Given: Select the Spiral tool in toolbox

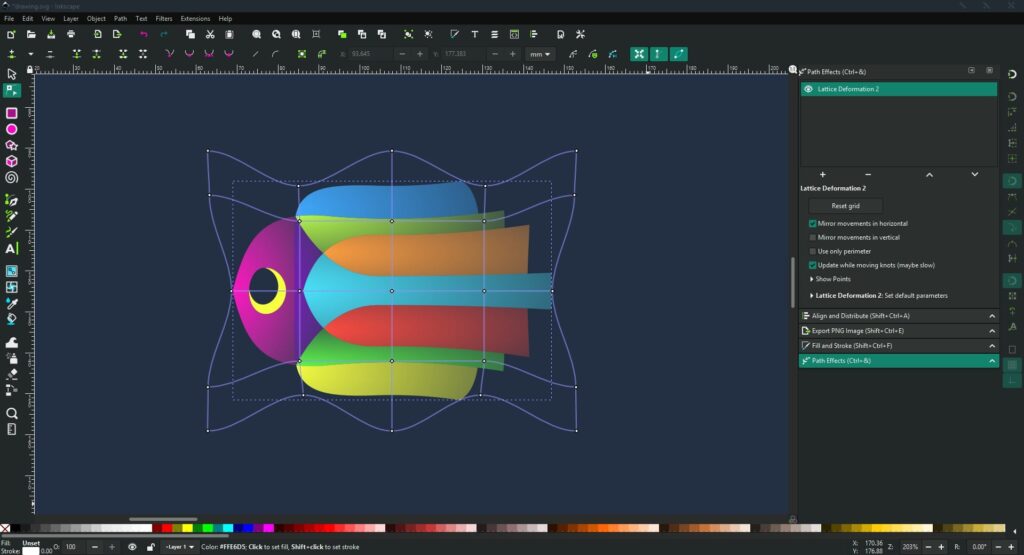Looking at the screenshot, I should pyautogui.click(x=12, y=177).
